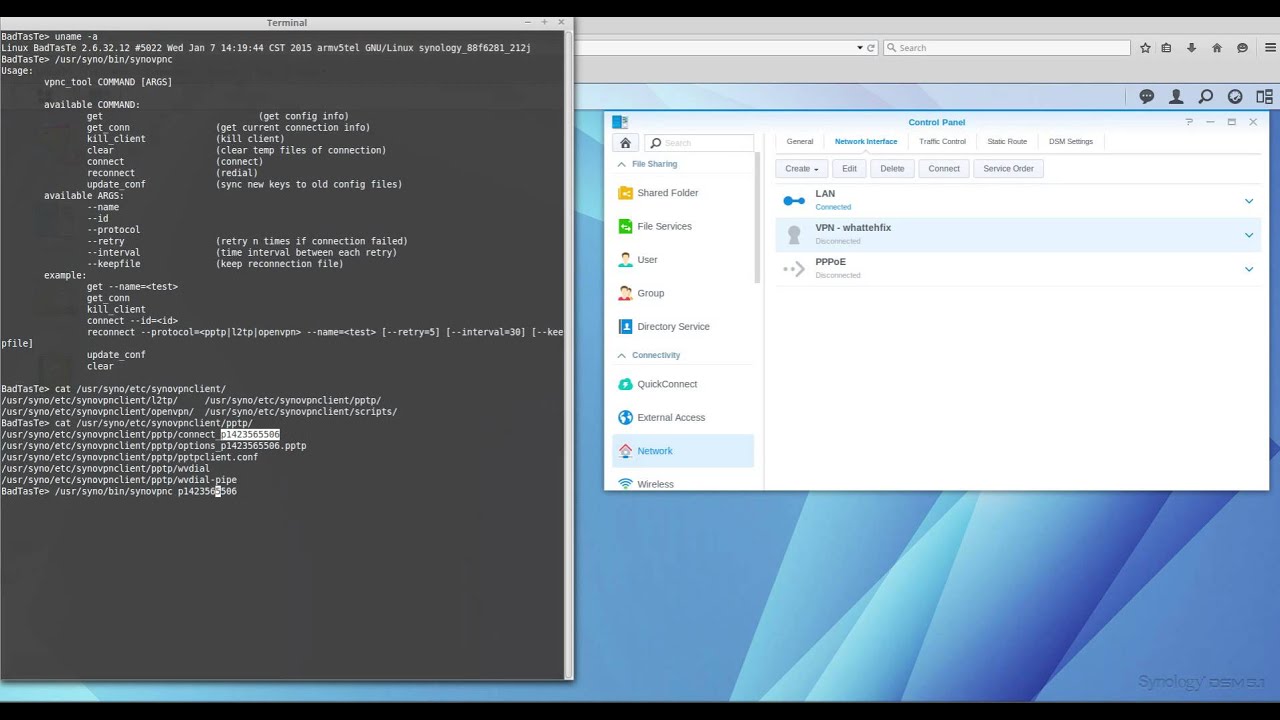This screenshot has height=720, width=1280.
Task: Expand the VPN - whattehfix details
Action: (1249, 235)
